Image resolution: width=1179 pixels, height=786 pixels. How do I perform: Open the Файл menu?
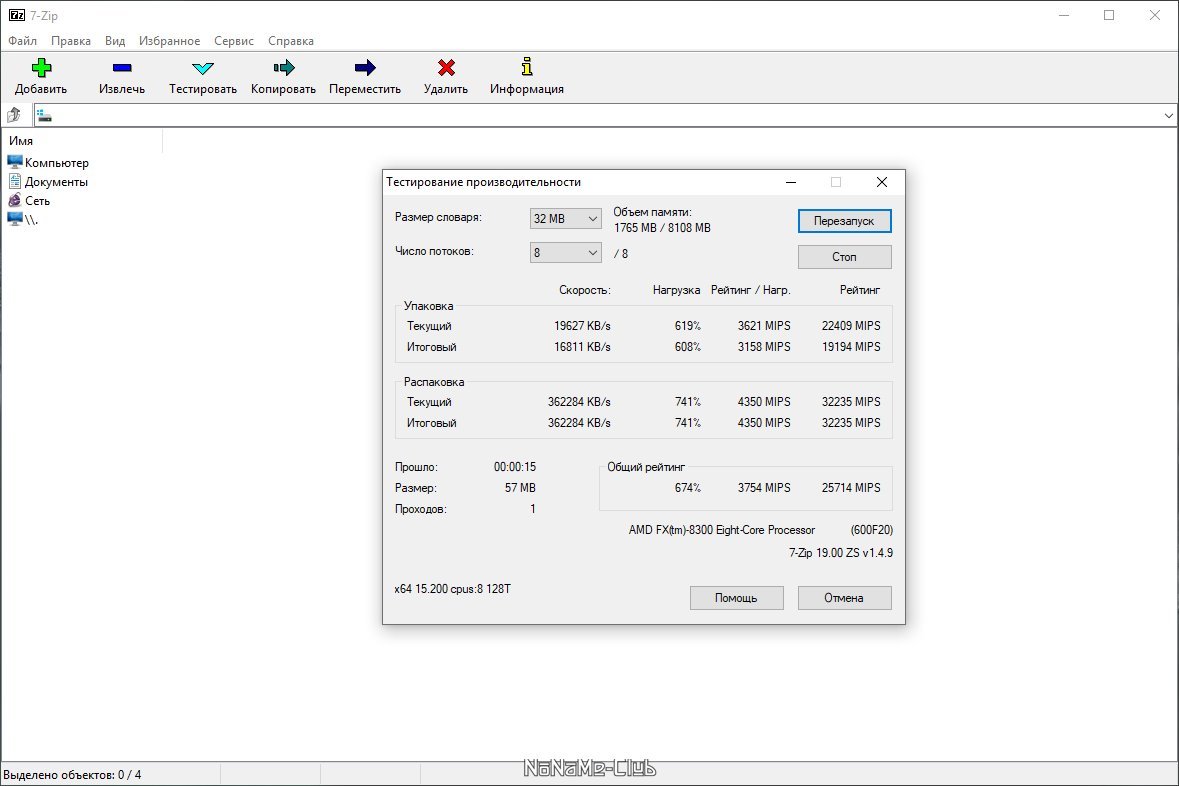23,41
